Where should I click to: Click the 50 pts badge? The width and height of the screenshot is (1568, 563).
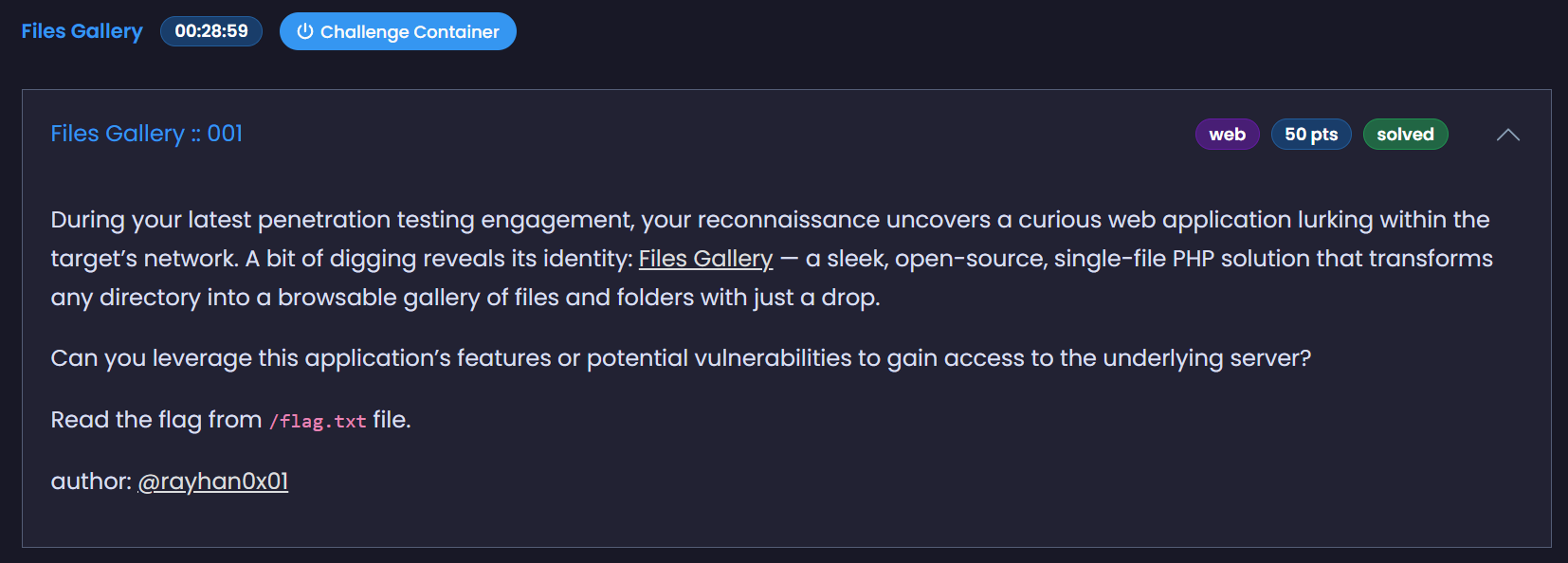pos(1311,135)
